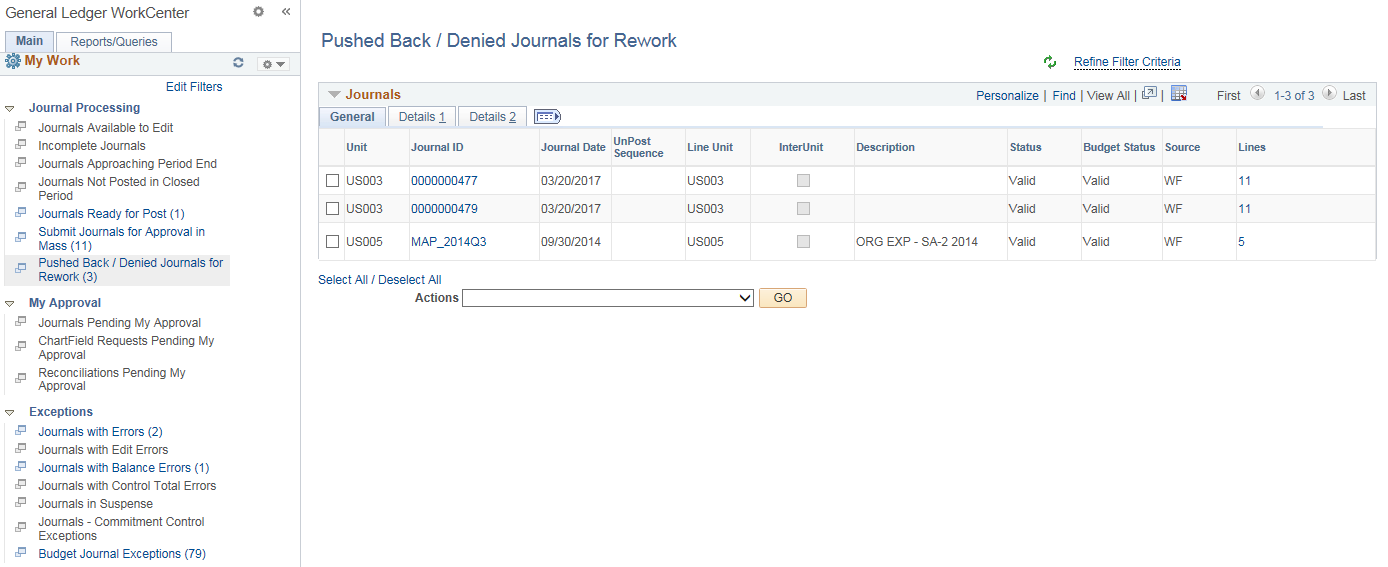This screenshot has width=1388, height=567.
Task: Click icon beside Journals Available to Edit
Action: (21, 128)
